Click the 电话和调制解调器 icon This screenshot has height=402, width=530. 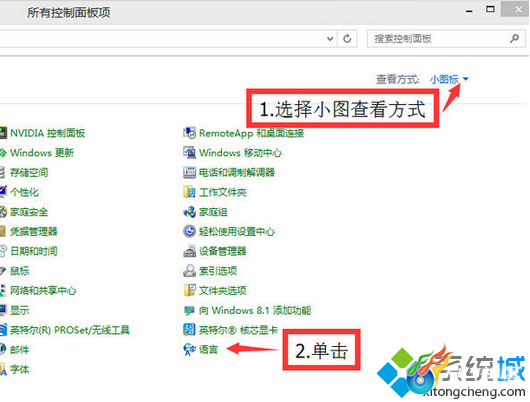[189, 172]
